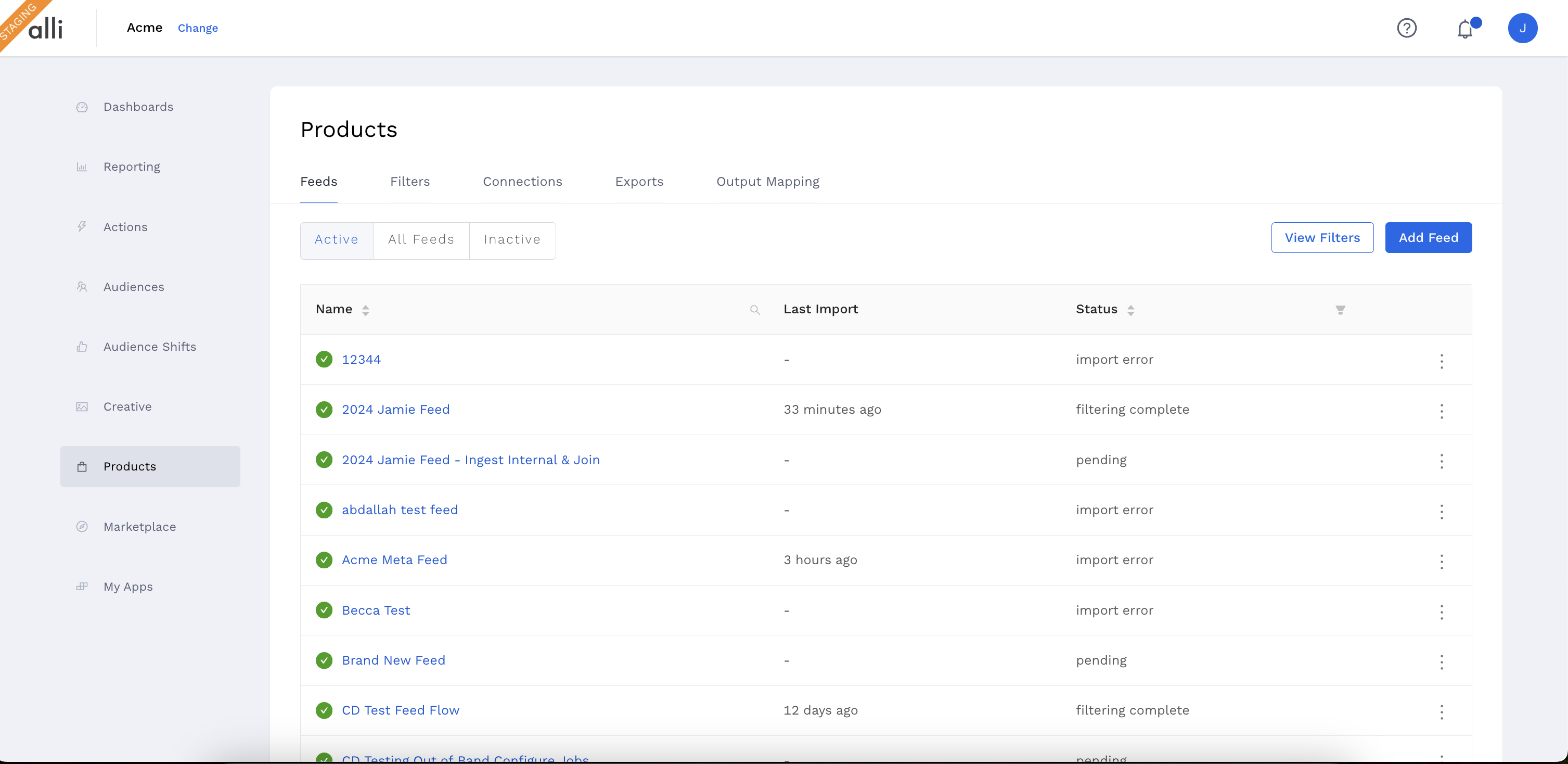Click the Marketplace compass icon in sidebar

click(x=82, y=527)
